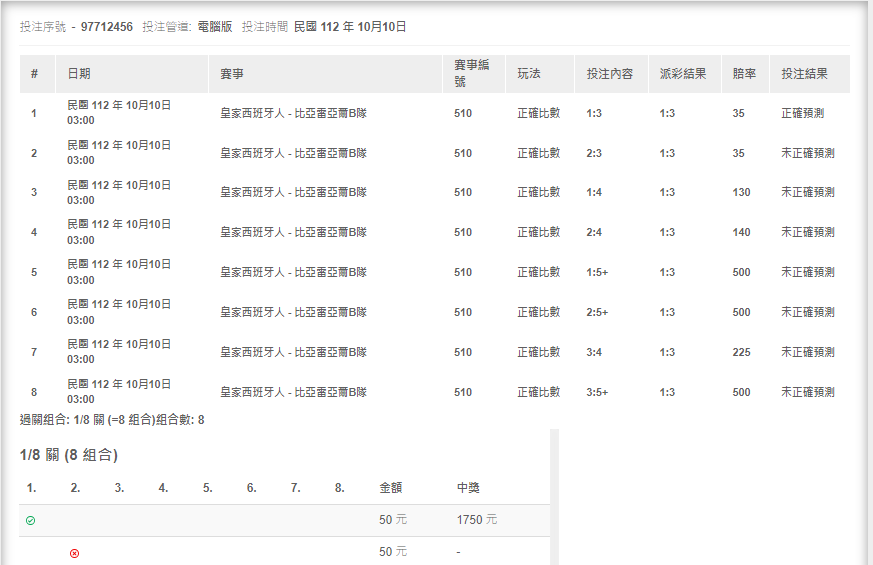Click the 50 元 amount in losing row
873x565 pixels.
pos(393,552)
